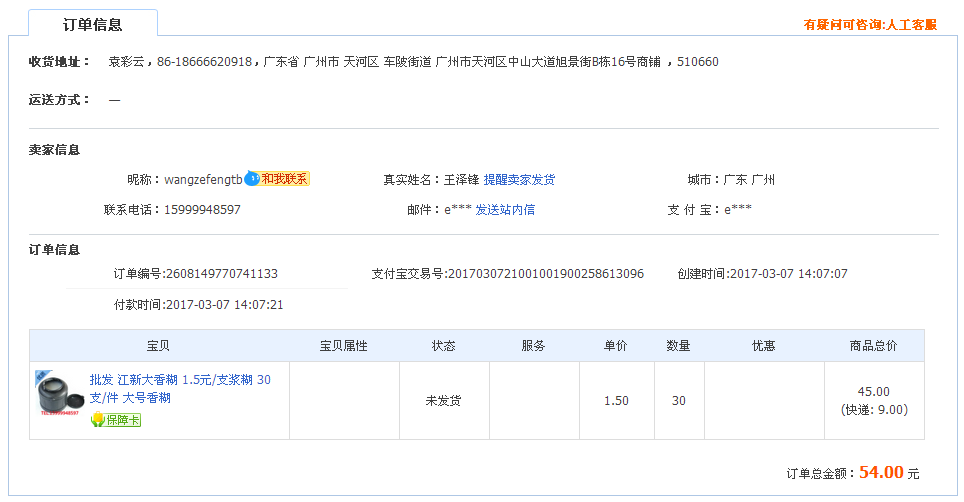Viewport: 964px width, 502px height.
Task: Click the seller phone number 15999948597
Action: (202, 210)
